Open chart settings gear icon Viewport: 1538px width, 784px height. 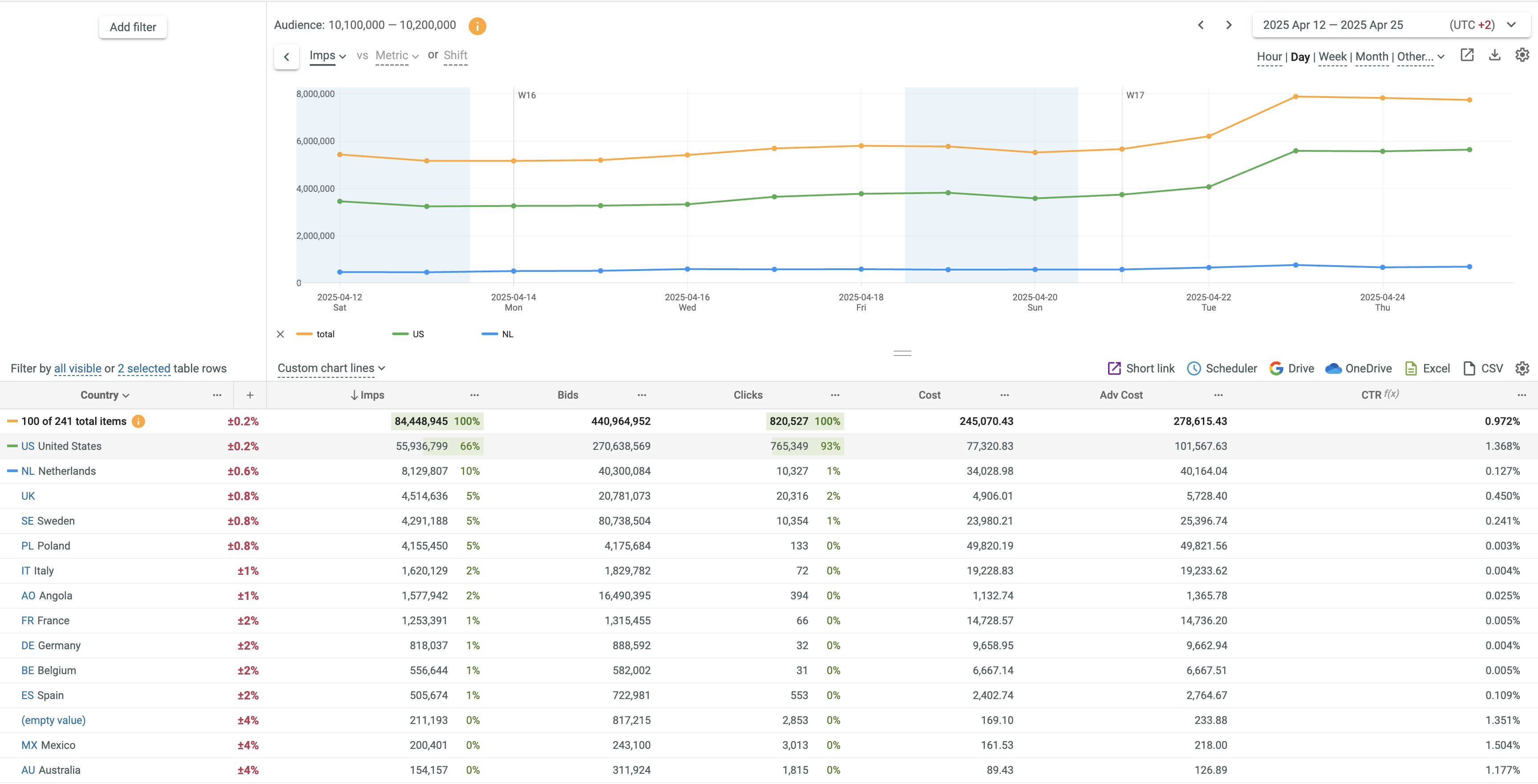(x=1522, y=56)
